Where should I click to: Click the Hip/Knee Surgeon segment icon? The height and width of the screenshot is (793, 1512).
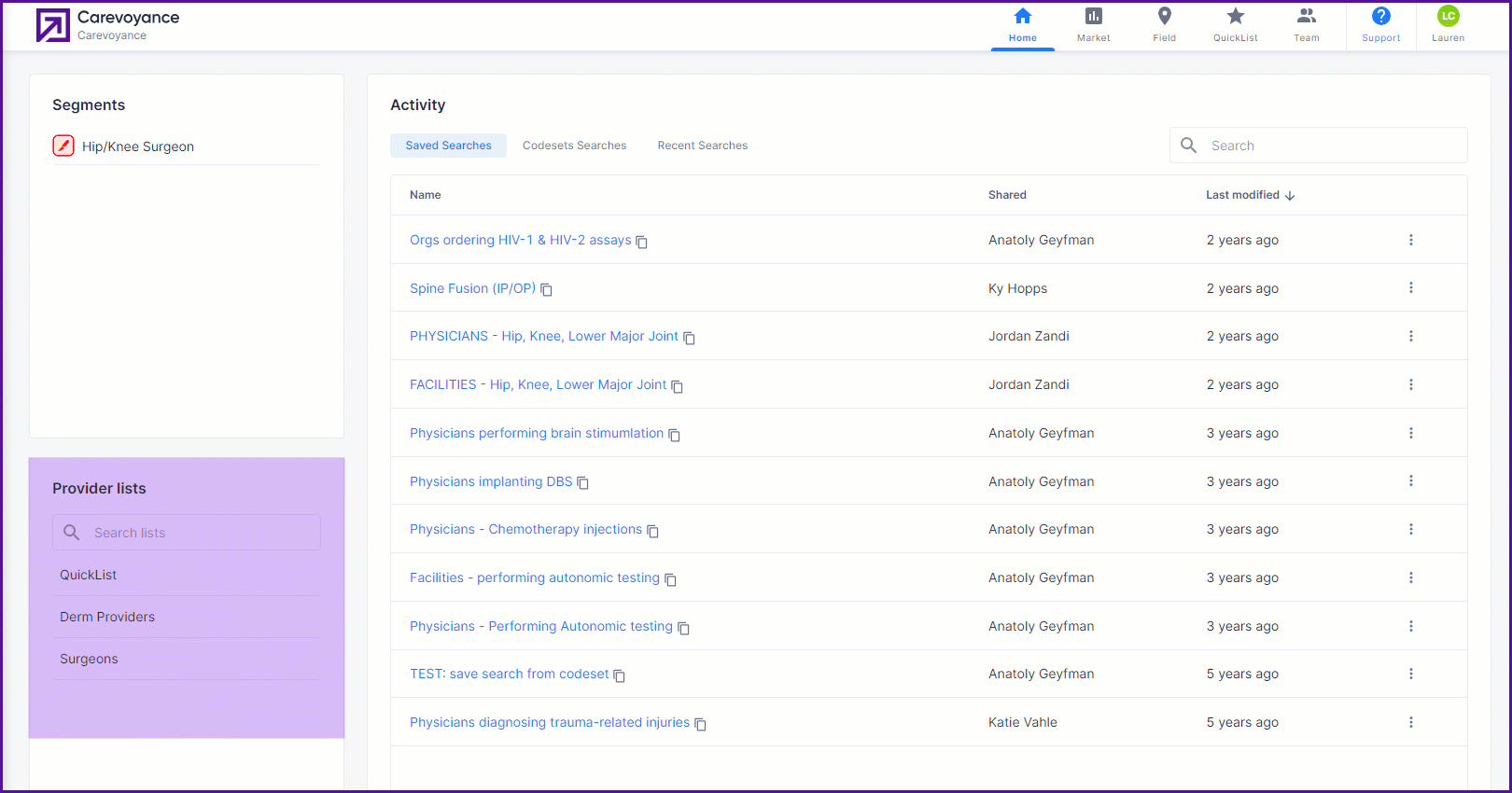[63, 146]
